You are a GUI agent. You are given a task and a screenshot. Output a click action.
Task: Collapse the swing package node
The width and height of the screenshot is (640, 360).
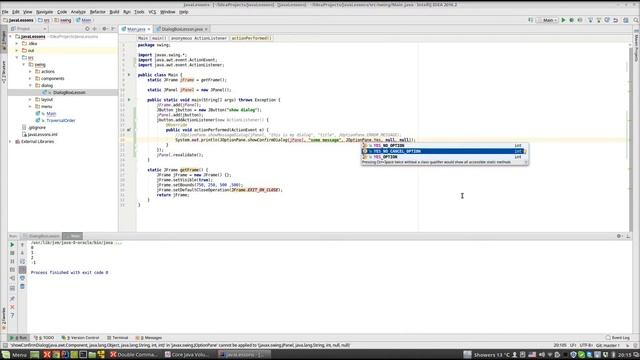coord(24,64)
